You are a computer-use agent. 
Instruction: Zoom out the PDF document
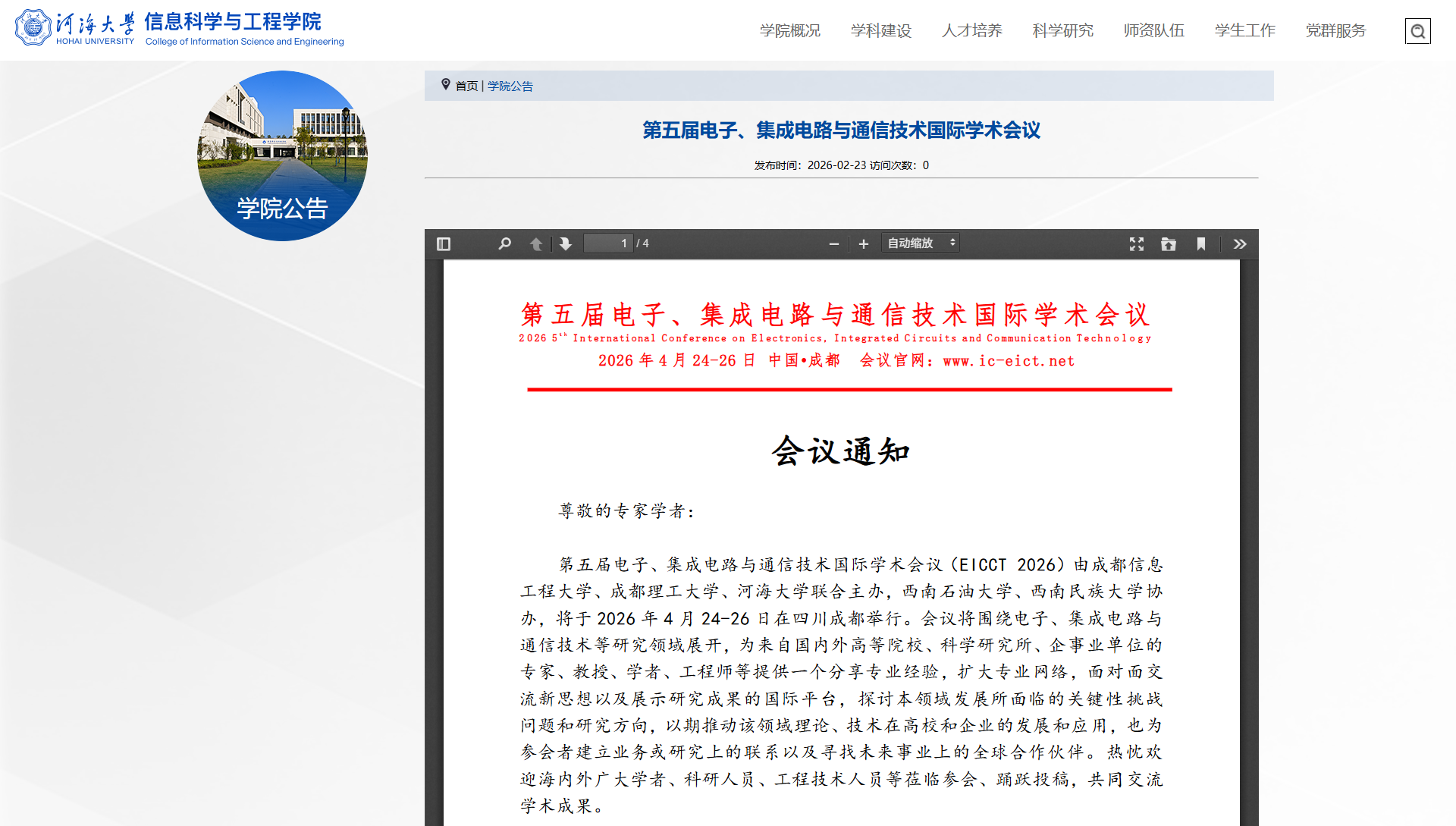coord(834,243)
